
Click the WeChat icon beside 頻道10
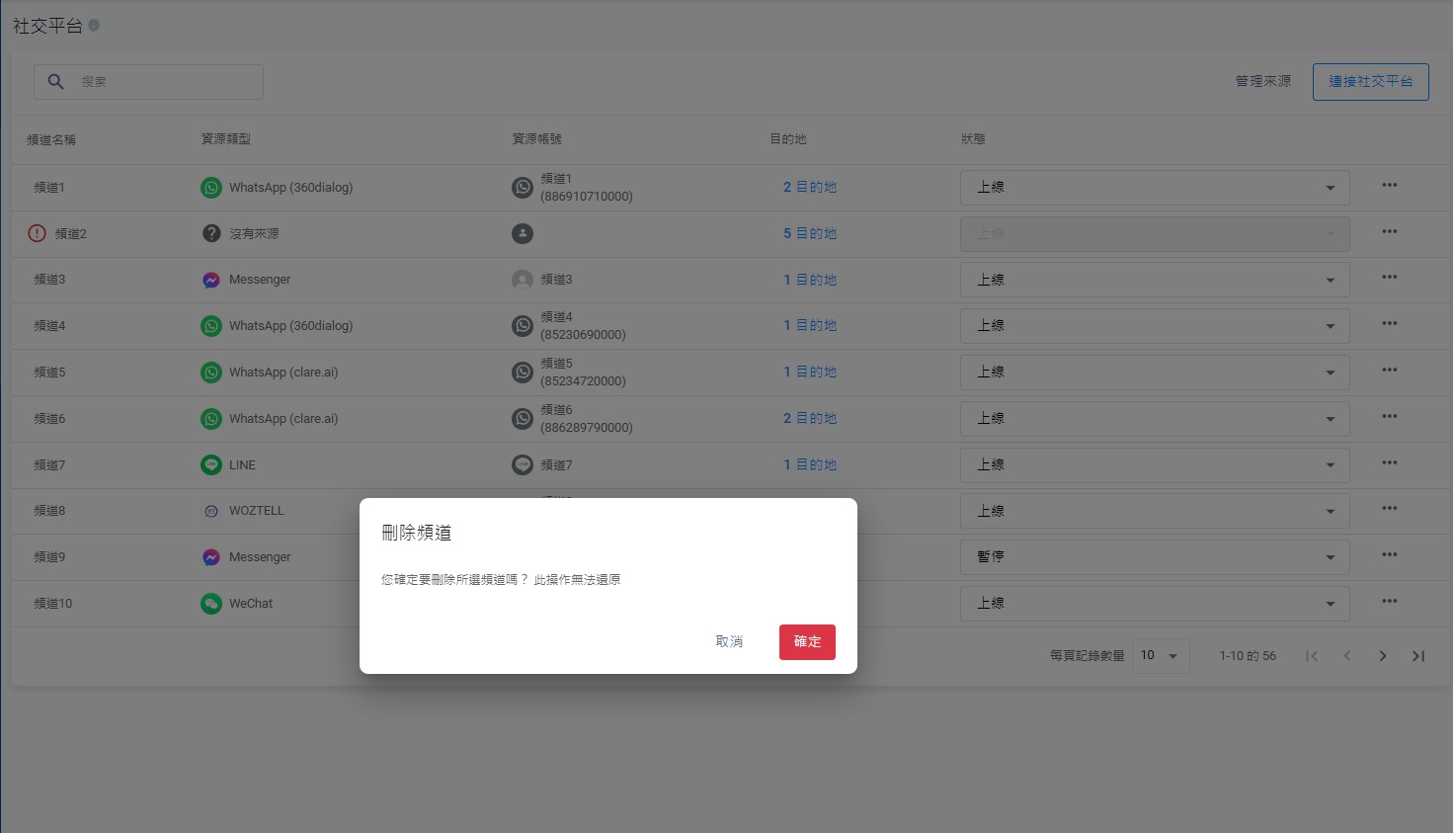click(210, 603)
